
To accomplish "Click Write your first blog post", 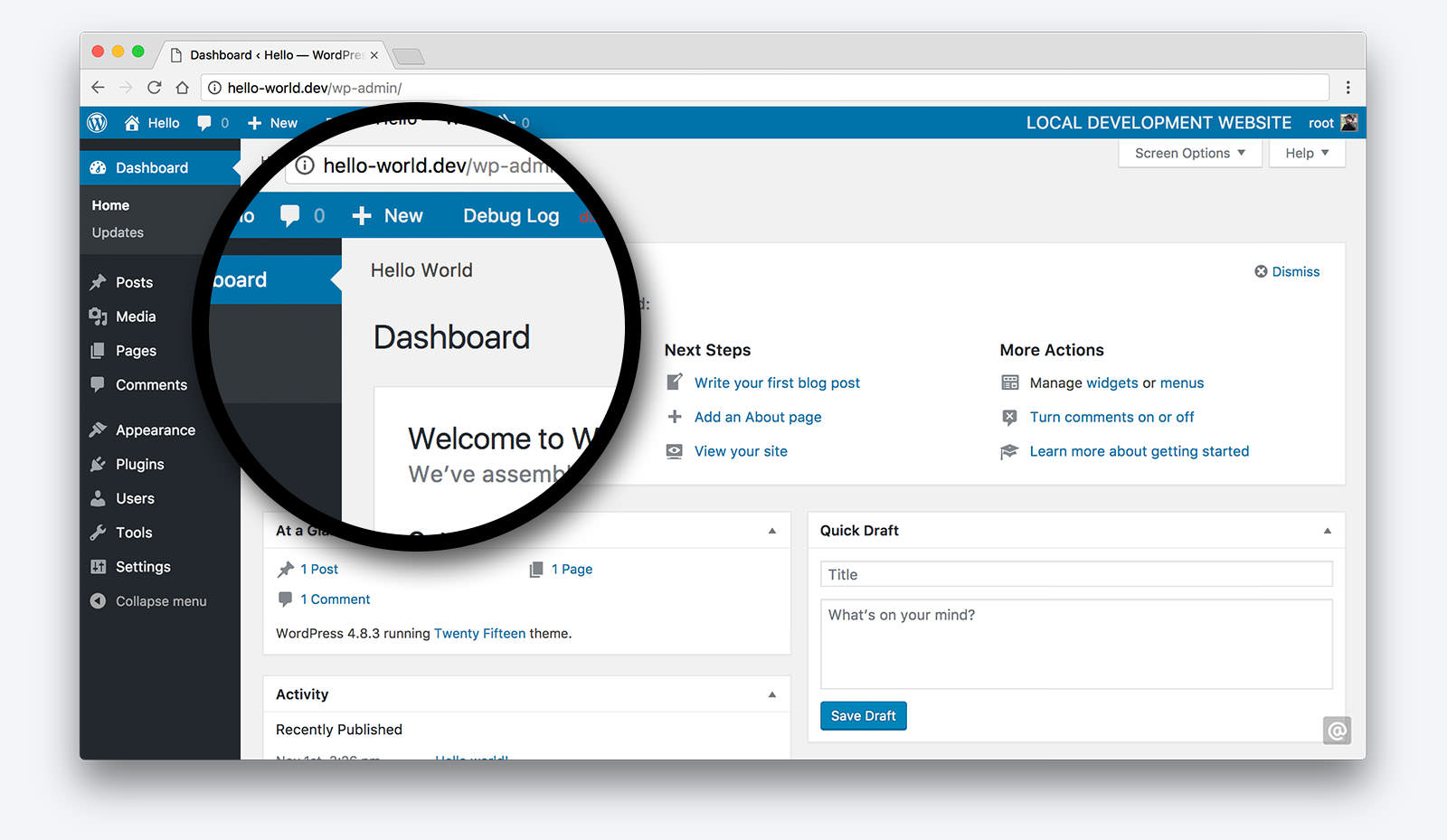I will [777, 382].
